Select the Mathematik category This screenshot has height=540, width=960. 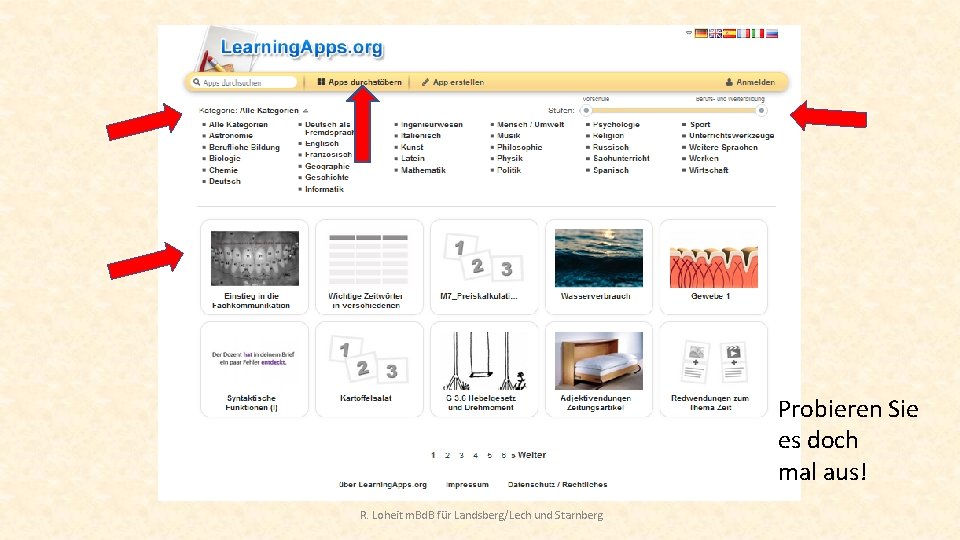click(423, 170)
